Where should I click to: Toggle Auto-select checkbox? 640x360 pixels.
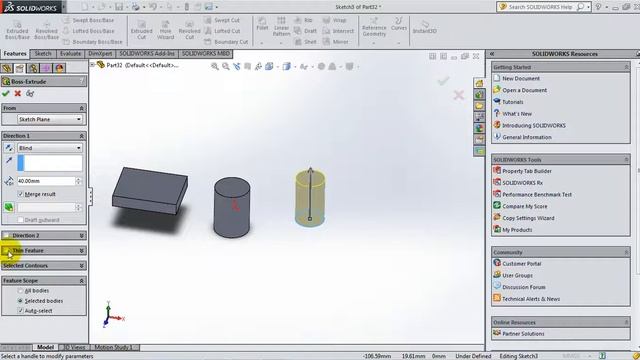tap(20, 311)
